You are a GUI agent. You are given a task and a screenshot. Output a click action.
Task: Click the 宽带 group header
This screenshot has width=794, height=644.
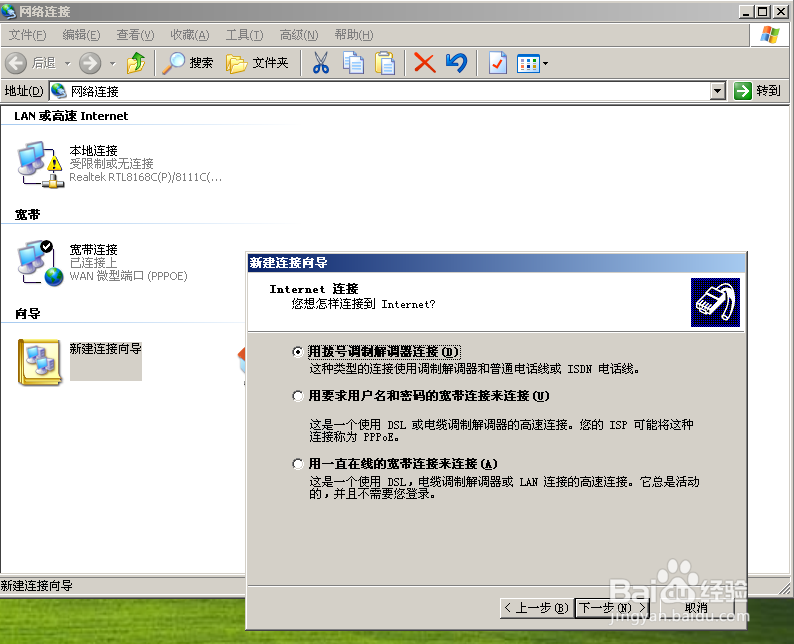pyautogui.click(x=27, y=215)
